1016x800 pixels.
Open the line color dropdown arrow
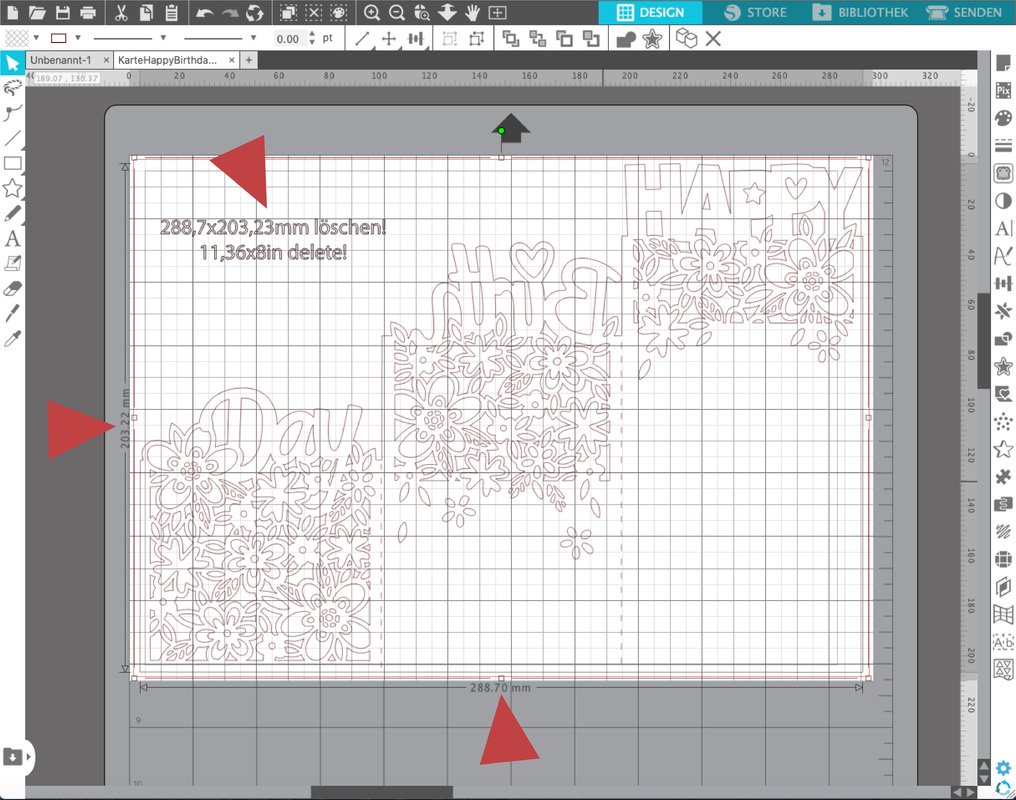pos(78,38)
